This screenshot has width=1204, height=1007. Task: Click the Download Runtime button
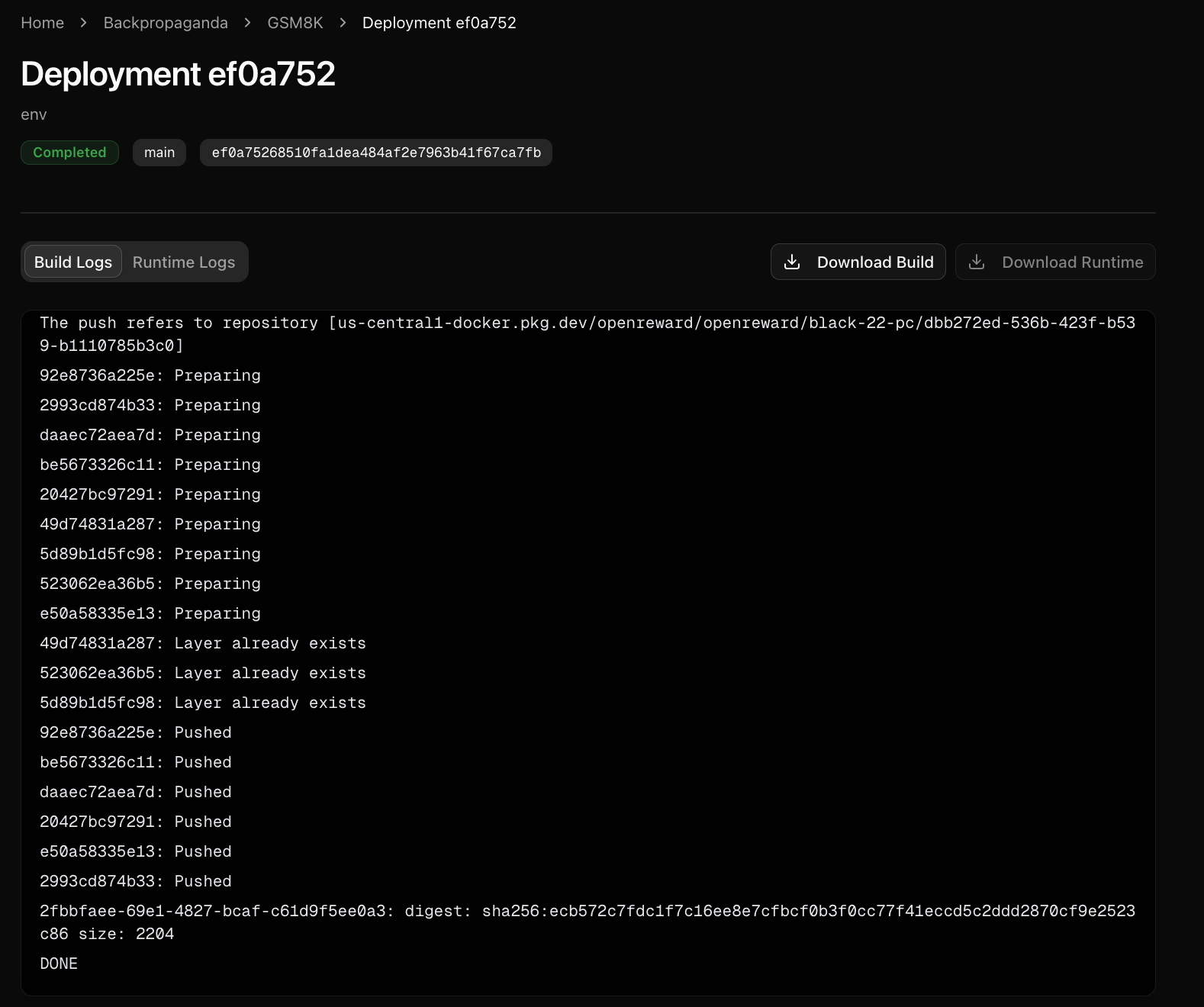pyautogui.click(x=1055, y=262)
